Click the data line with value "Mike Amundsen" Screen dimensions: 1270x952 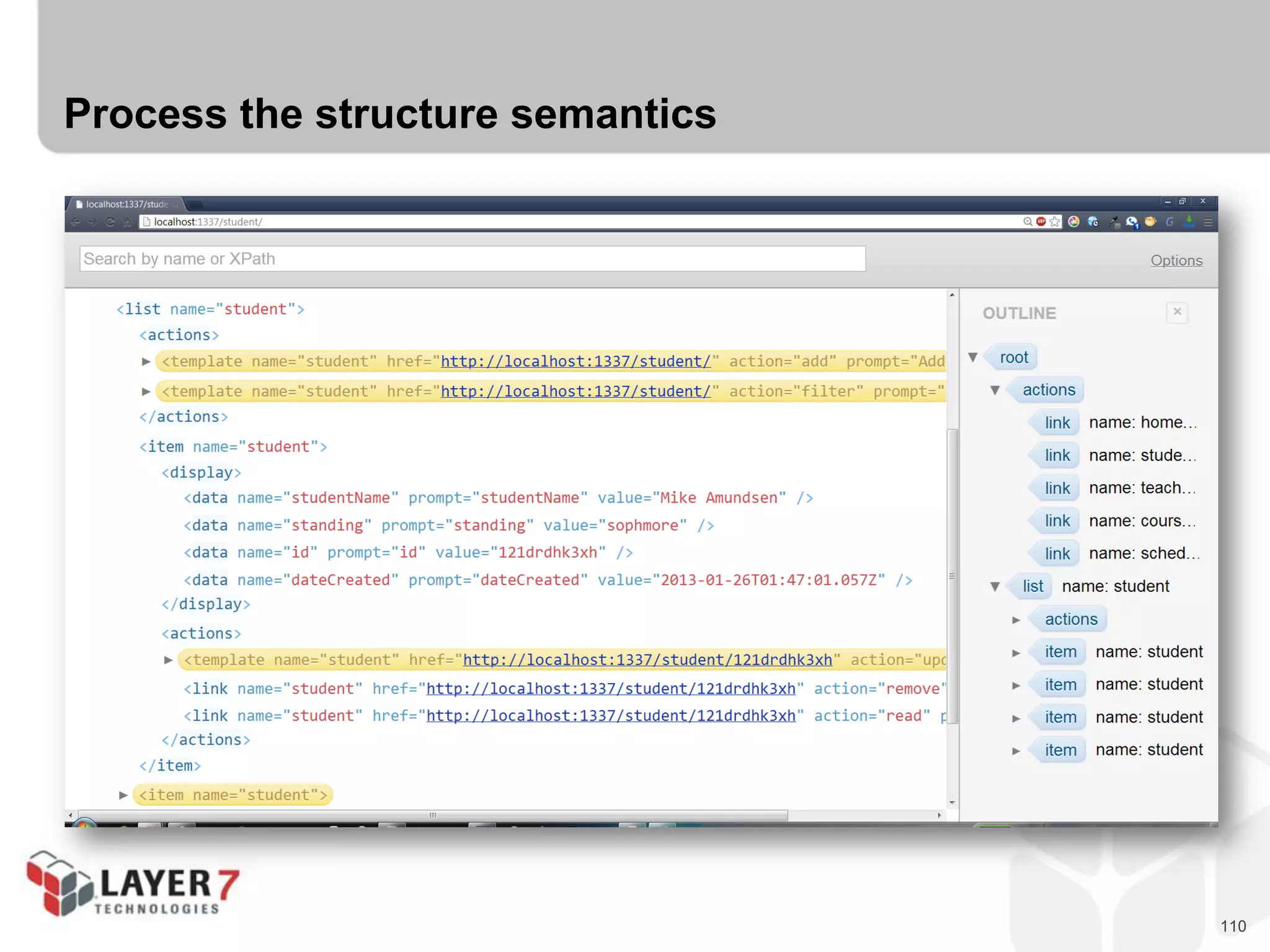tap(499, 498)
